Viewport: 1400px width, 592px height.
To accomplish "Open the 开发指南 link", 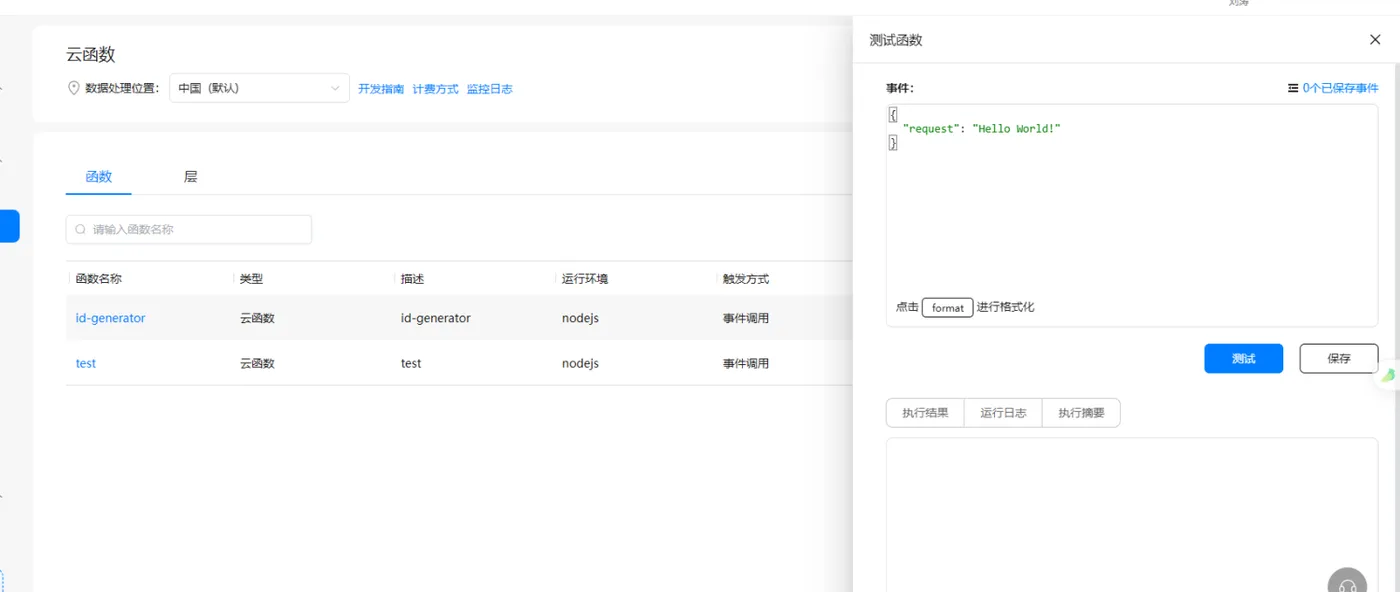I will pyautogui.click(x=381, y=89).
